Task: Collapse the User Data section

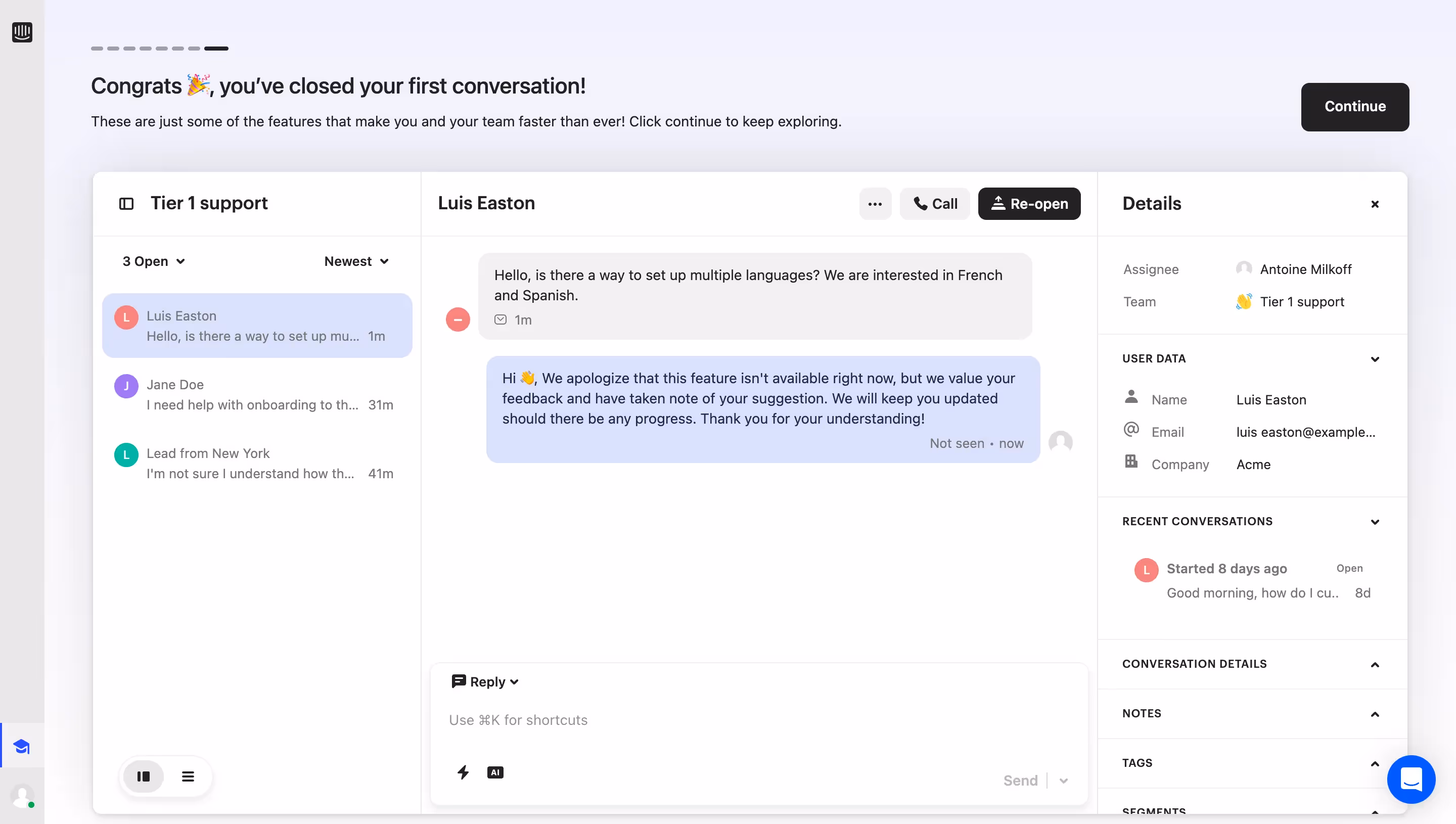Action: pos(1375,358)
